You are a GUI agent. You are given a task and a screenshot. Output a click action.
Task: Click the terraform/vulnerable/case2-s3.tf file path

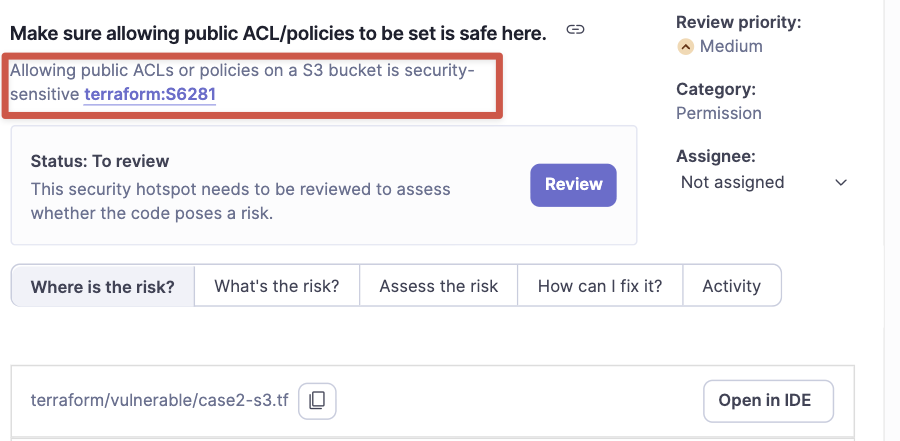pos(160,401)
